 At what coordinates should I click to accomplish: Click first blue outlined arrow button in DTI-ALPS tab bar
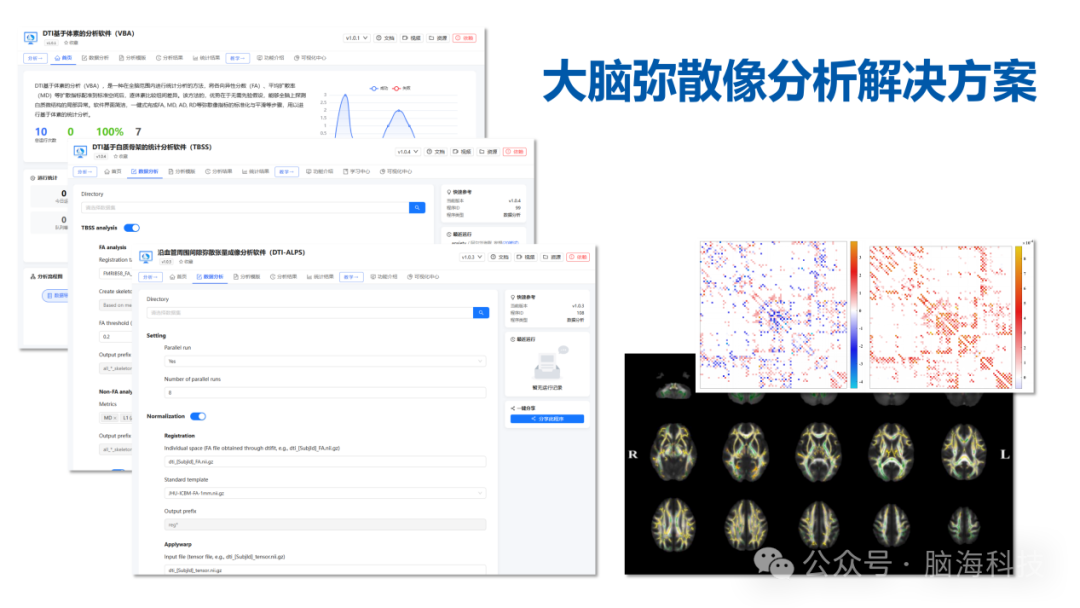149,277
